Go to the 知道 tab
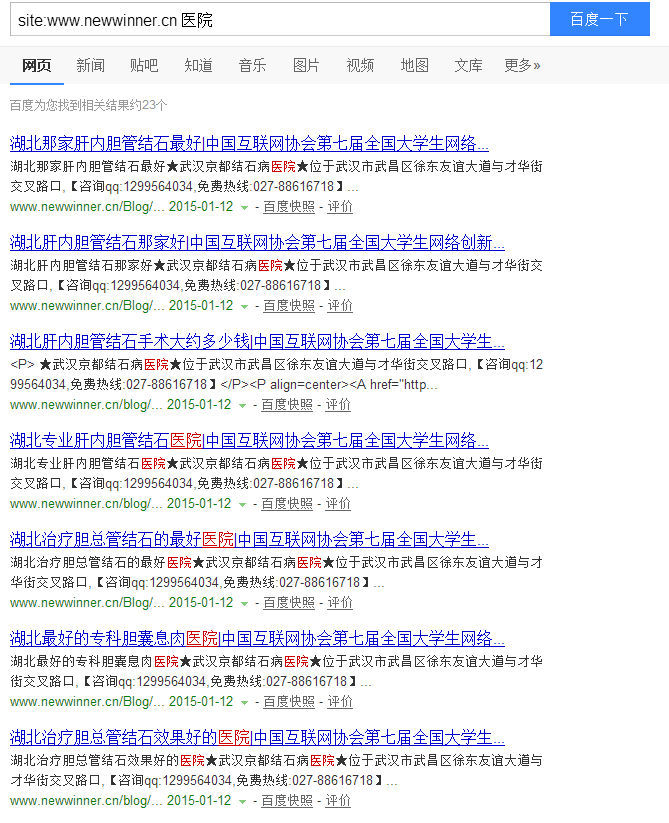This screenshot has height=823, width=669. 198,66
